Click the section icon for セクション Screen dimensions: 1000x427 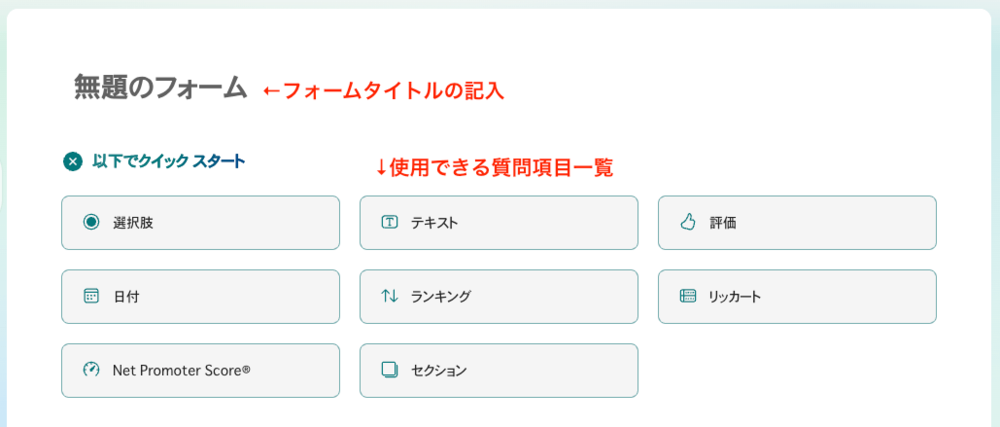click(390, 370)
